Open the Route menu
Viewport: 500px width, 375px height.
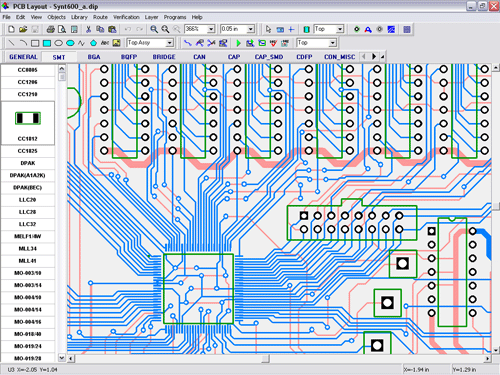tap(100, 17)
